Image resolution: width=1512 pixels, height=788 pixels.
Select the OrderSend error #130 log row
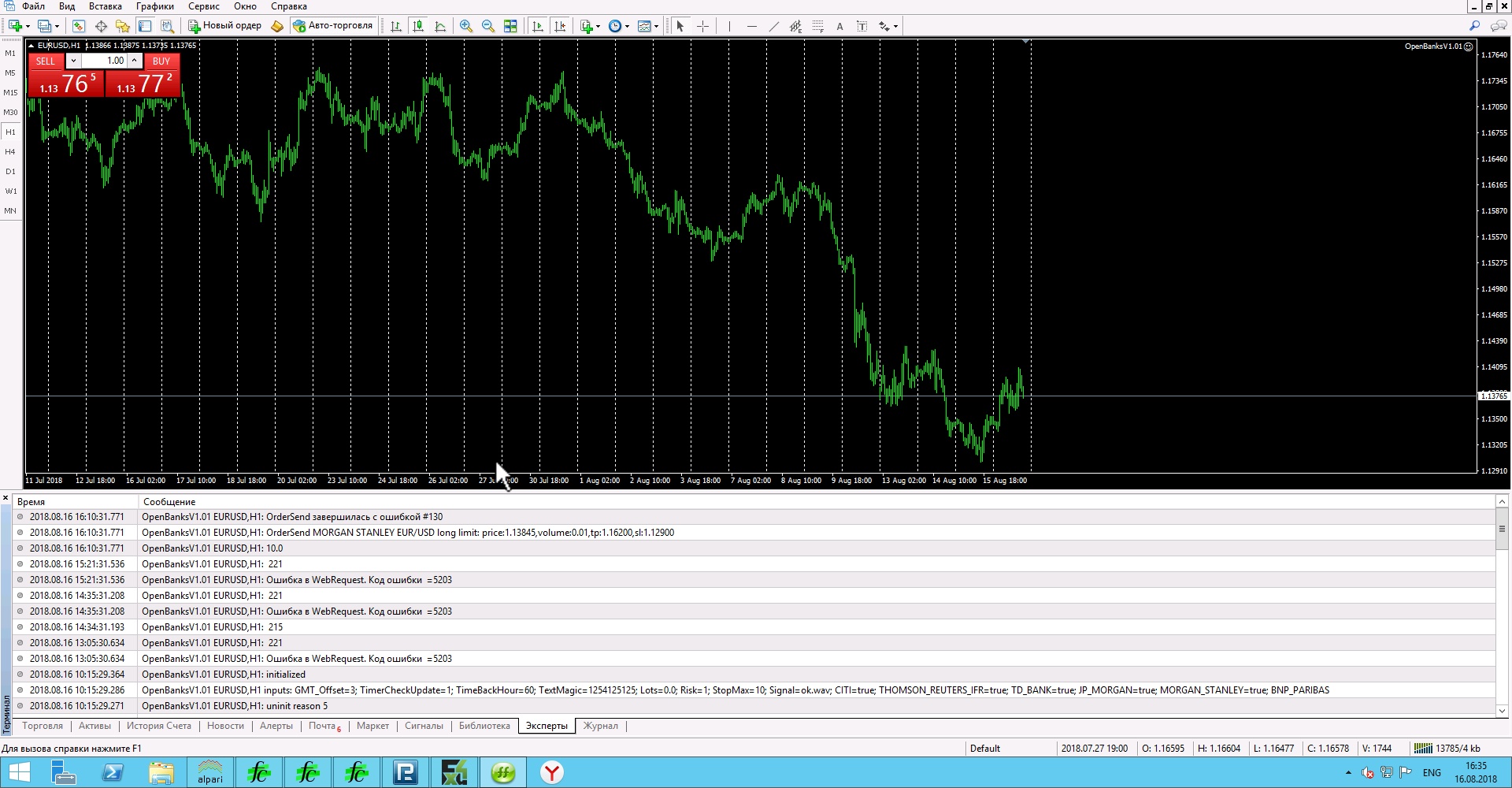click(754, 517)
